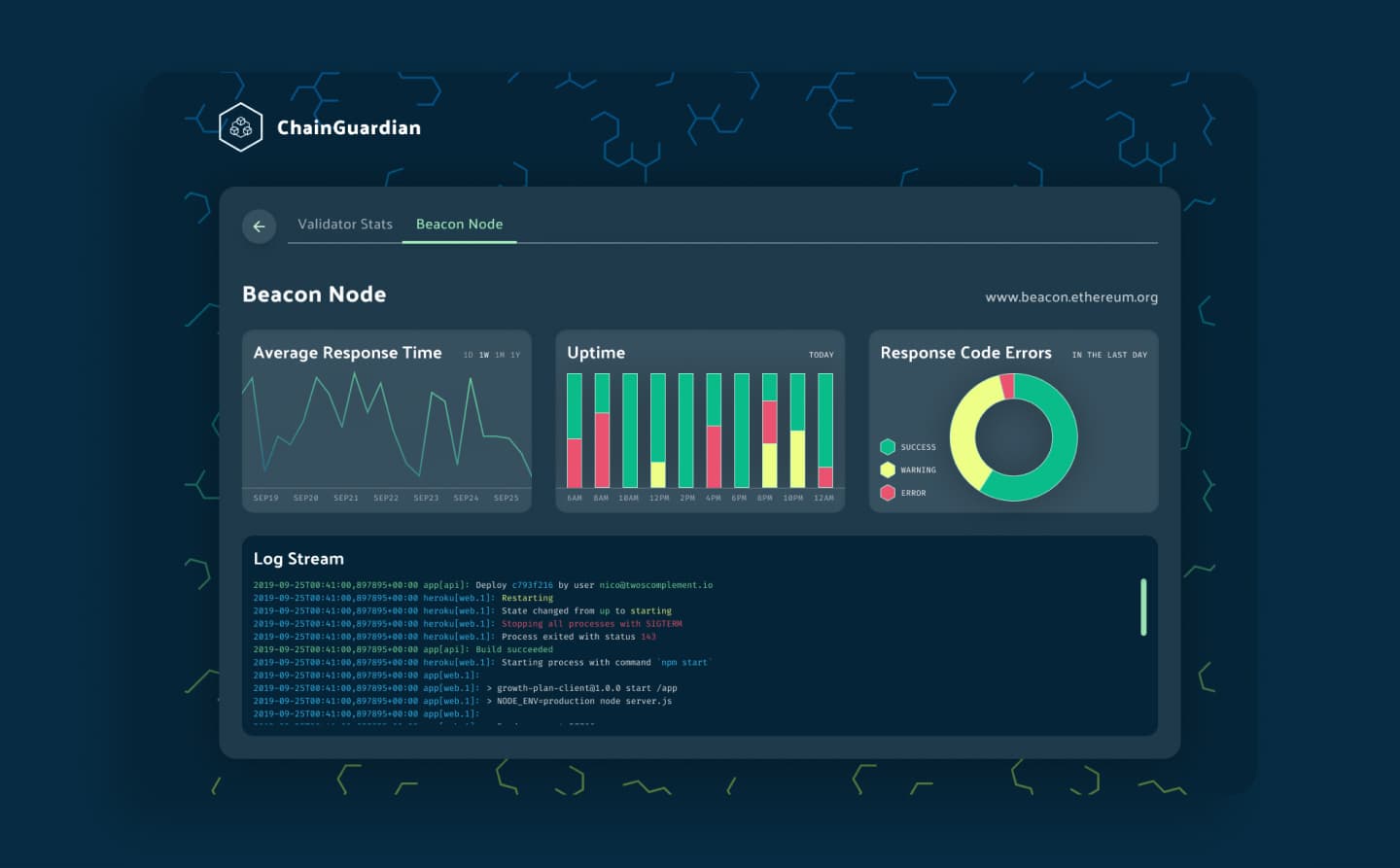Click the Log Stream scrollbar thumb
Viewport: 1400px width, 868px height.
coord(1143,608)
